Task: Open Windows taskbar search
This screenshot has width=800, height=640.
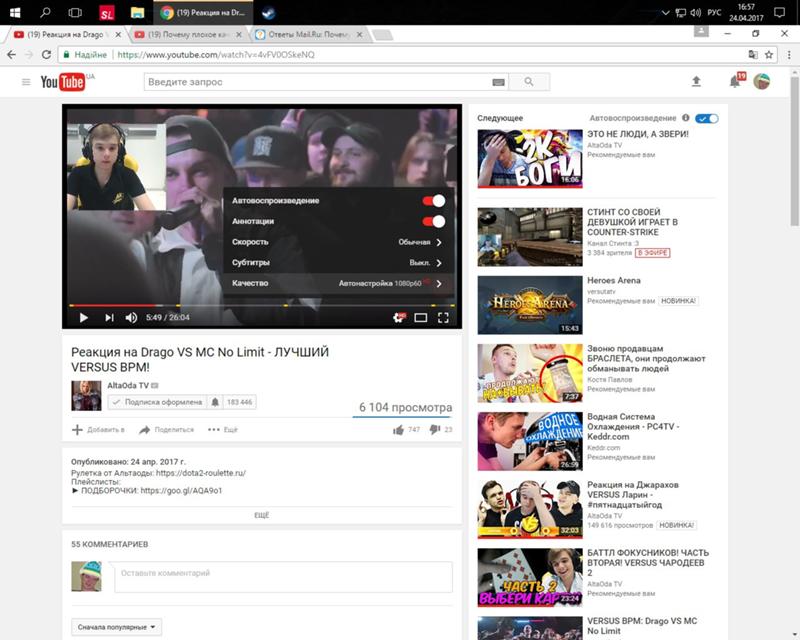Action: coord(45,12)
